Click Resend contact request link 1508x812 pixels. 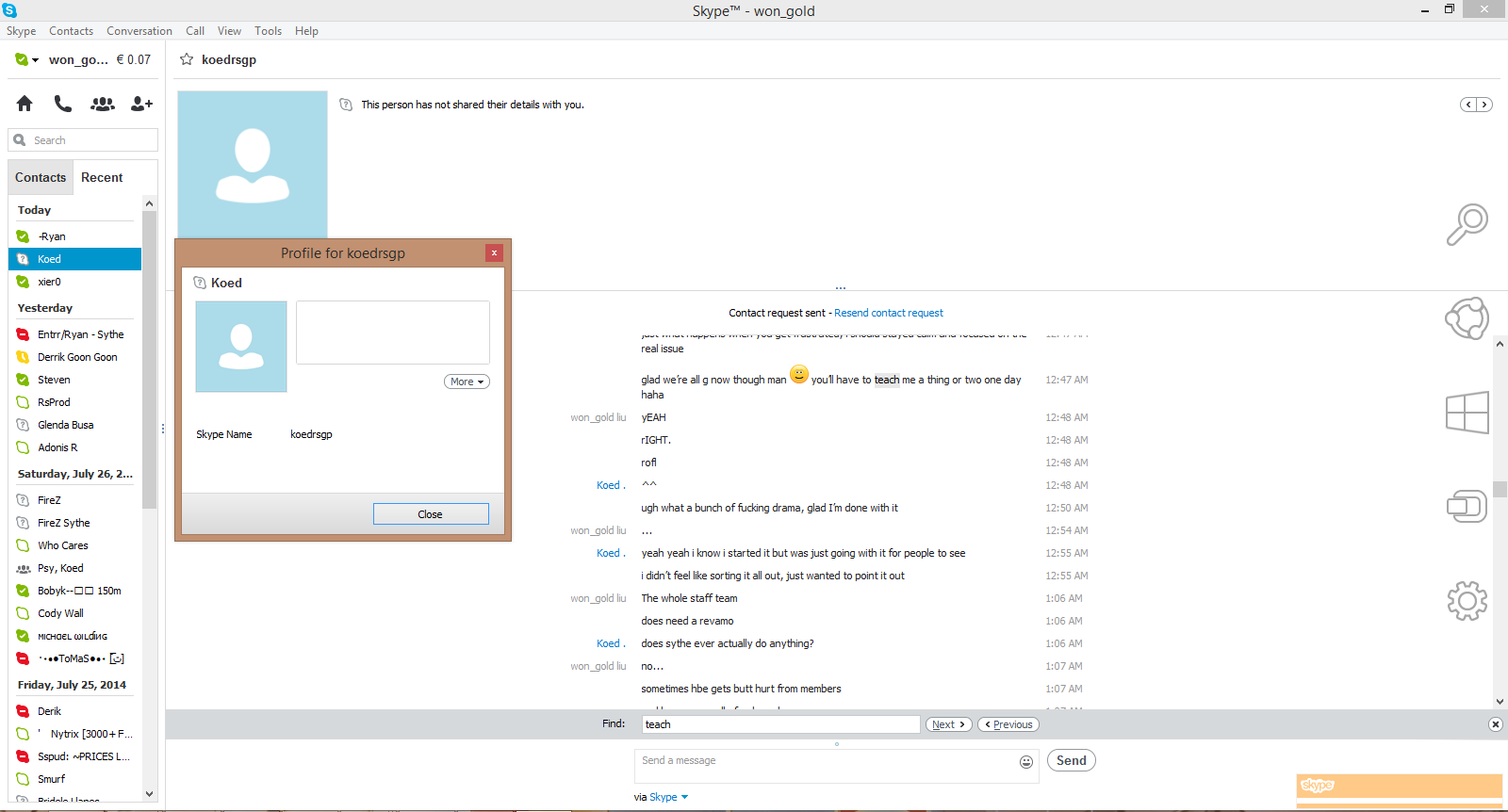coord(889,313)
